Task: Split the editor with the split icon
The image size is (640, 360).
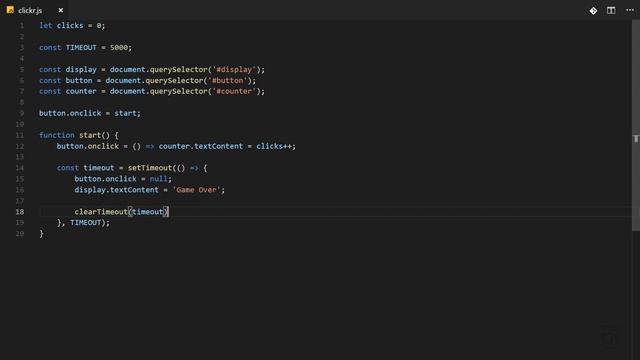Action: (611, 11)
